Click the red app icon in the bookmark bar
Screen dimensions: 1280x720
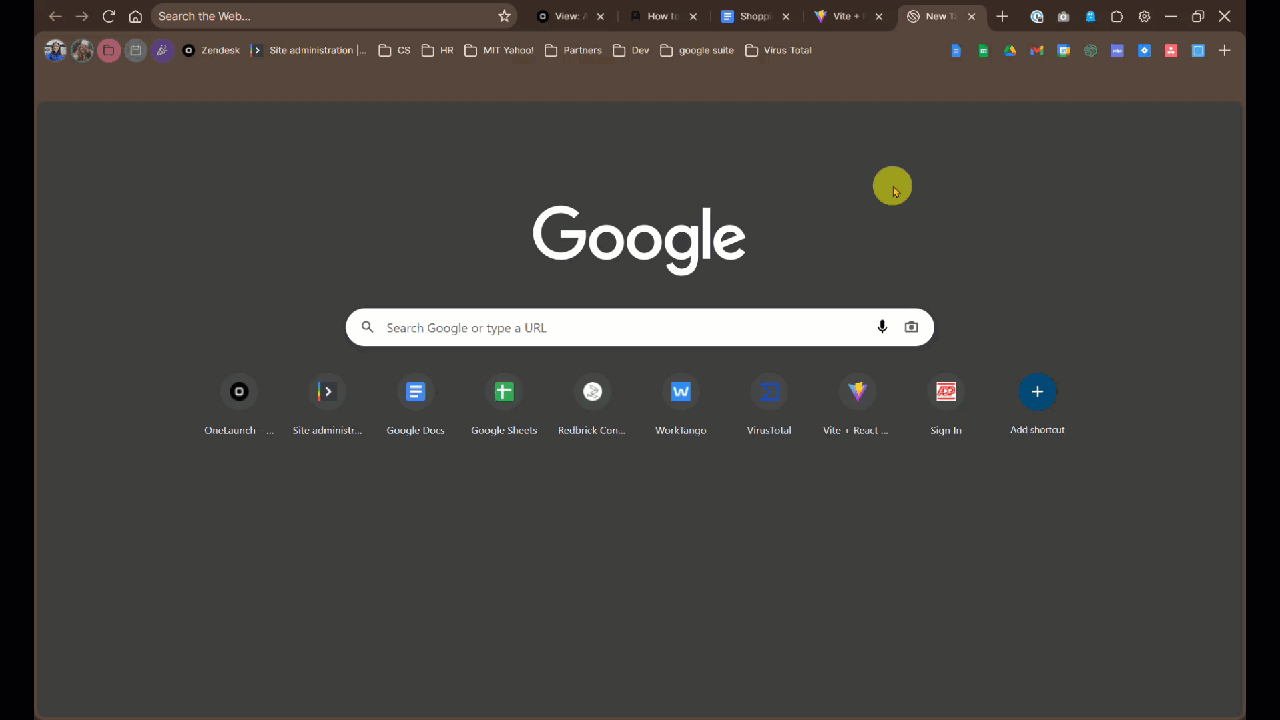1171,50
